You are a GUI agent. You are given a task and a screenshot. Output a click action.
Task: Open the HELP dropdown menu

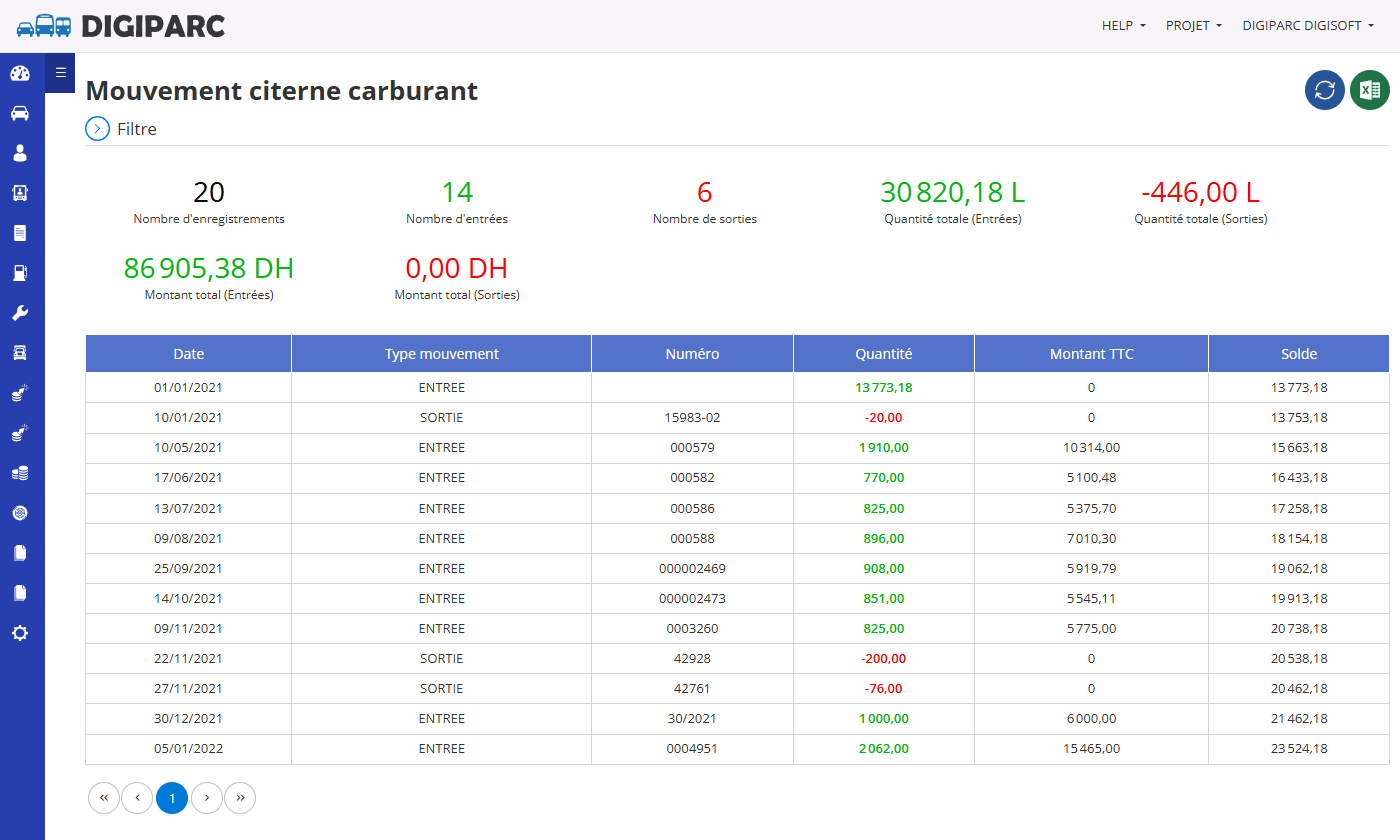(x=1124, y=26)
